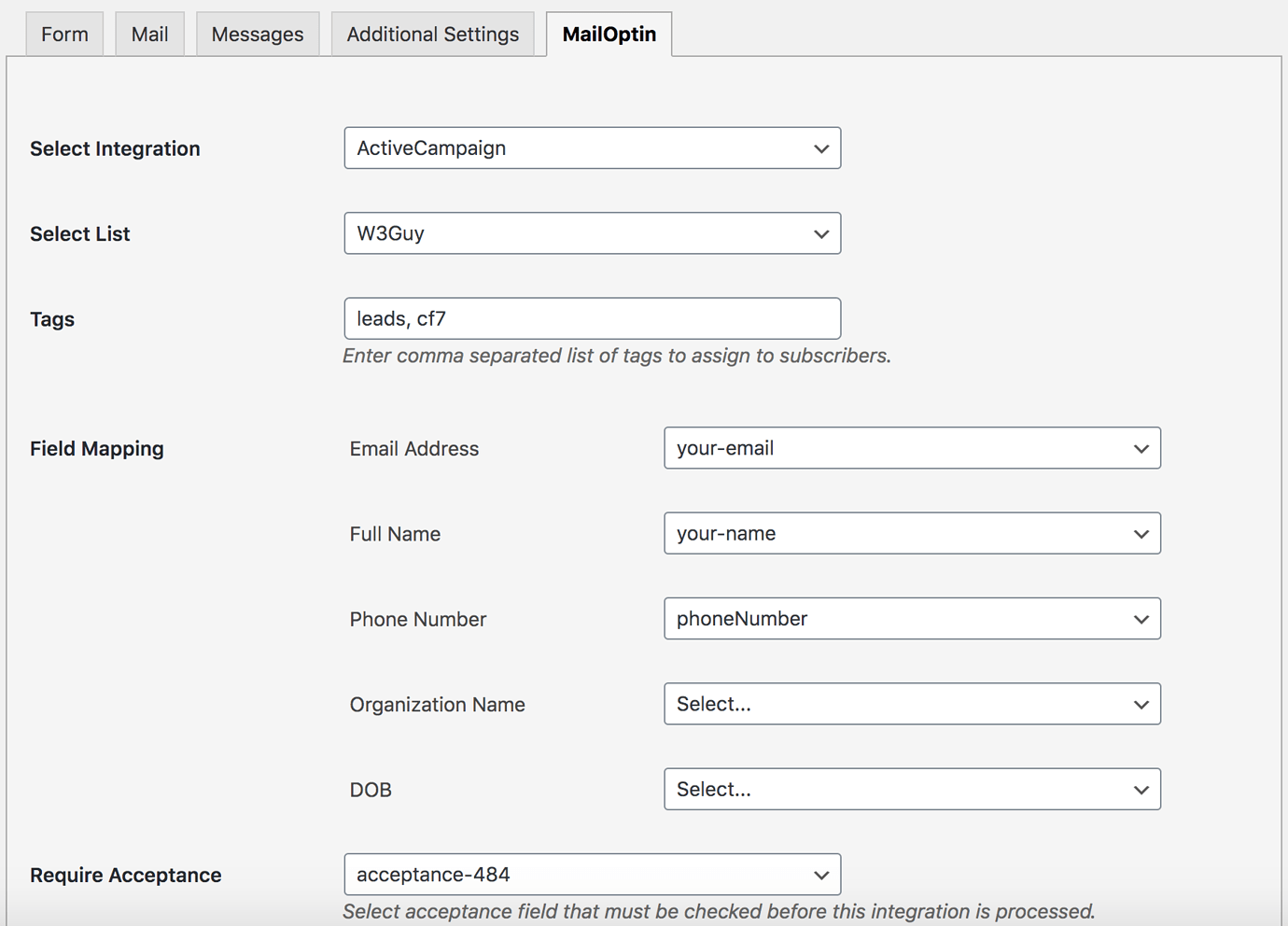
Task: Click the chevron arrow beside acceptance-484
Action: tap(821, 876)
